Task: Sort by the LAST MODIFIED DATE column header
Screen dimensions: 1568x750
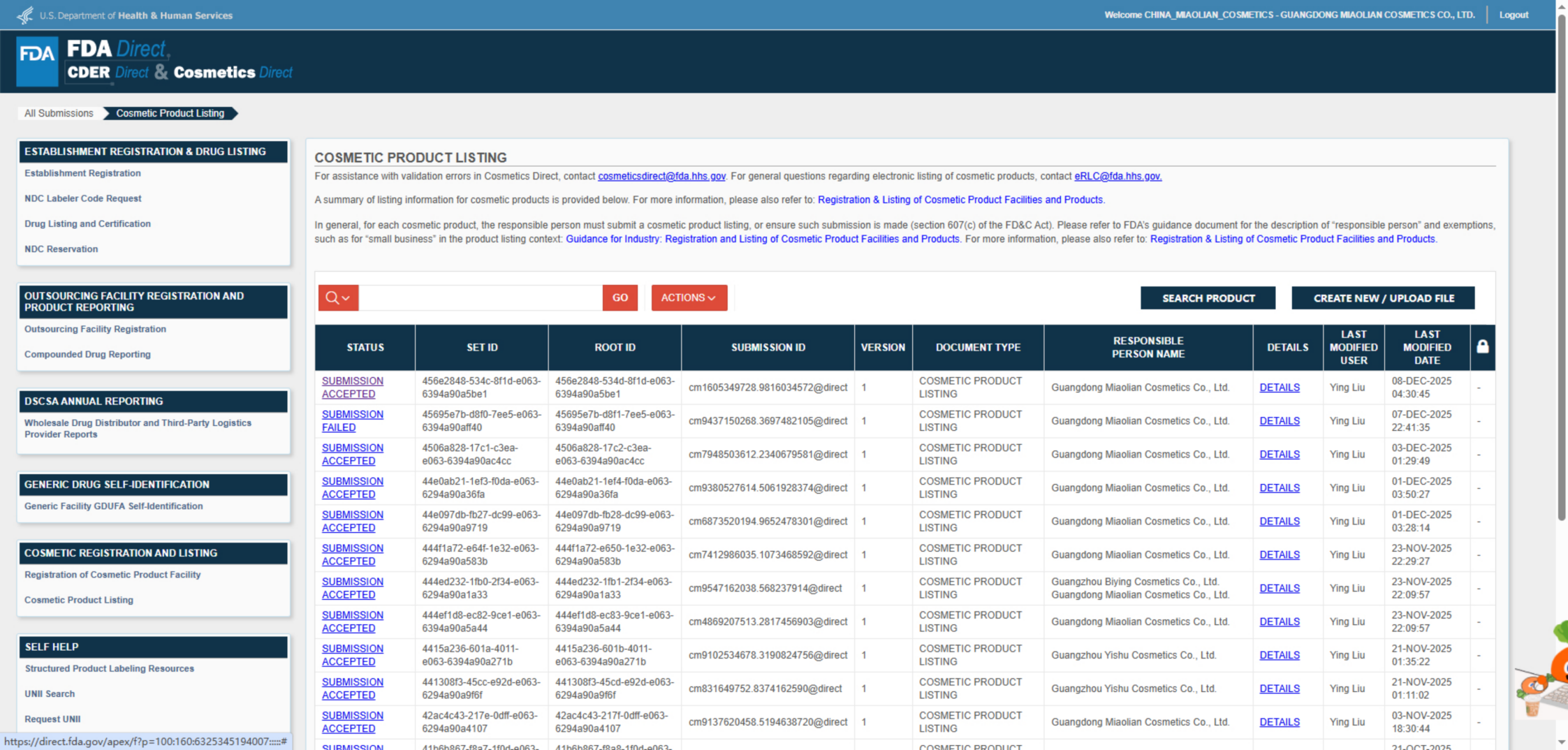Action: point(1426,347)
